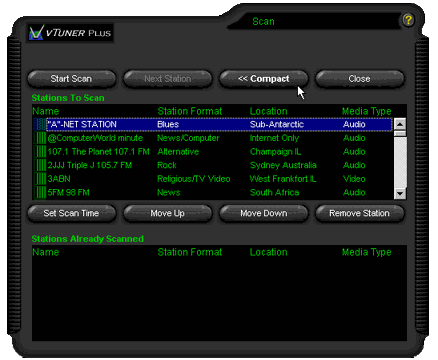
Task: Click the Rock format cell
Action: [x=167, y=165]
